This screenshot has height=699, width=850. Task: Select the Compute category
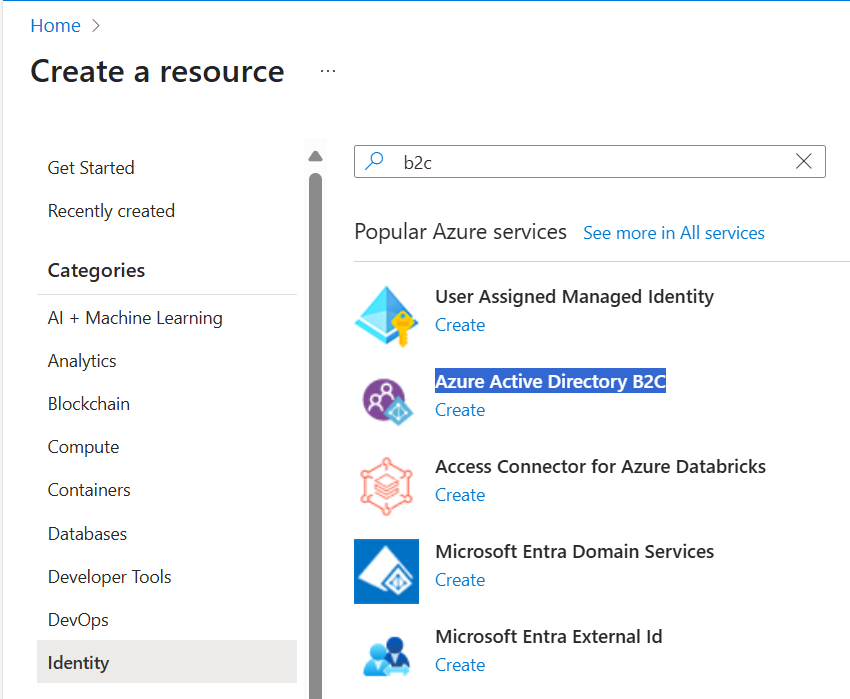(83, 447)
